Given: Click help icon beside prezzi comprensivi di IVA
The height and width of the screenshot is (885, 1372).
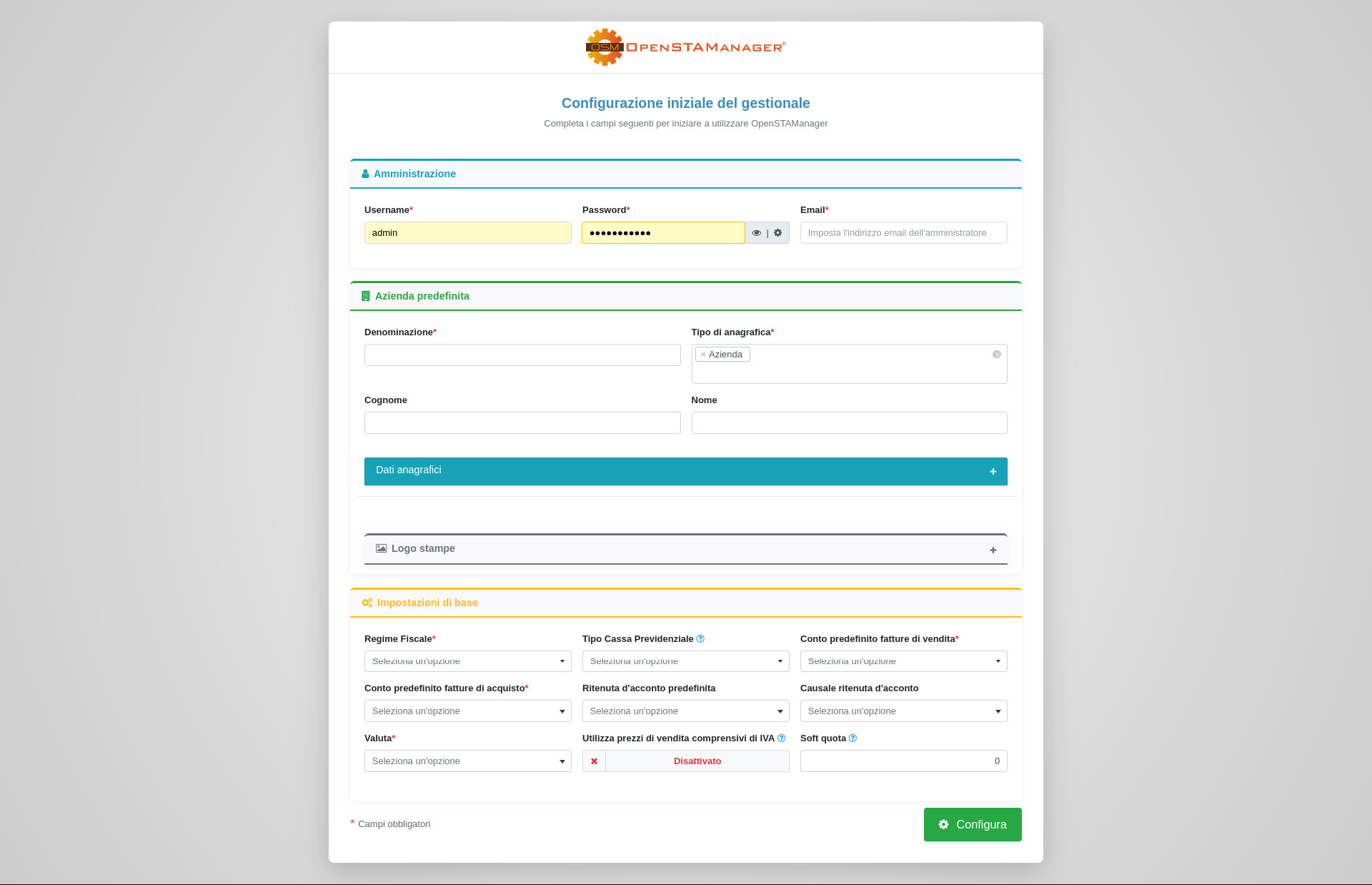Looking at the screenshot, I should [781, 738].
